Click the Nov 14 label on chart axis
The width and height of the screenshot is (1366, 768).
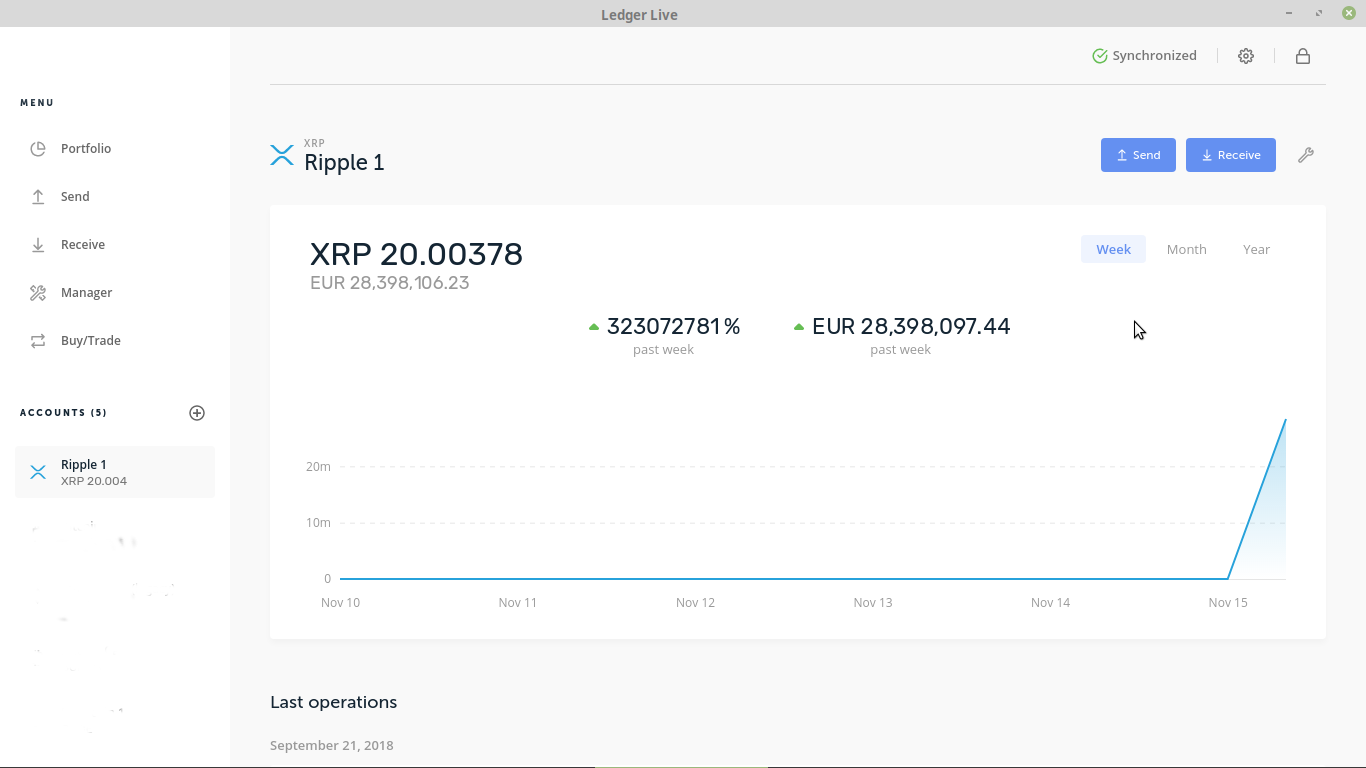coord(1051,603)
